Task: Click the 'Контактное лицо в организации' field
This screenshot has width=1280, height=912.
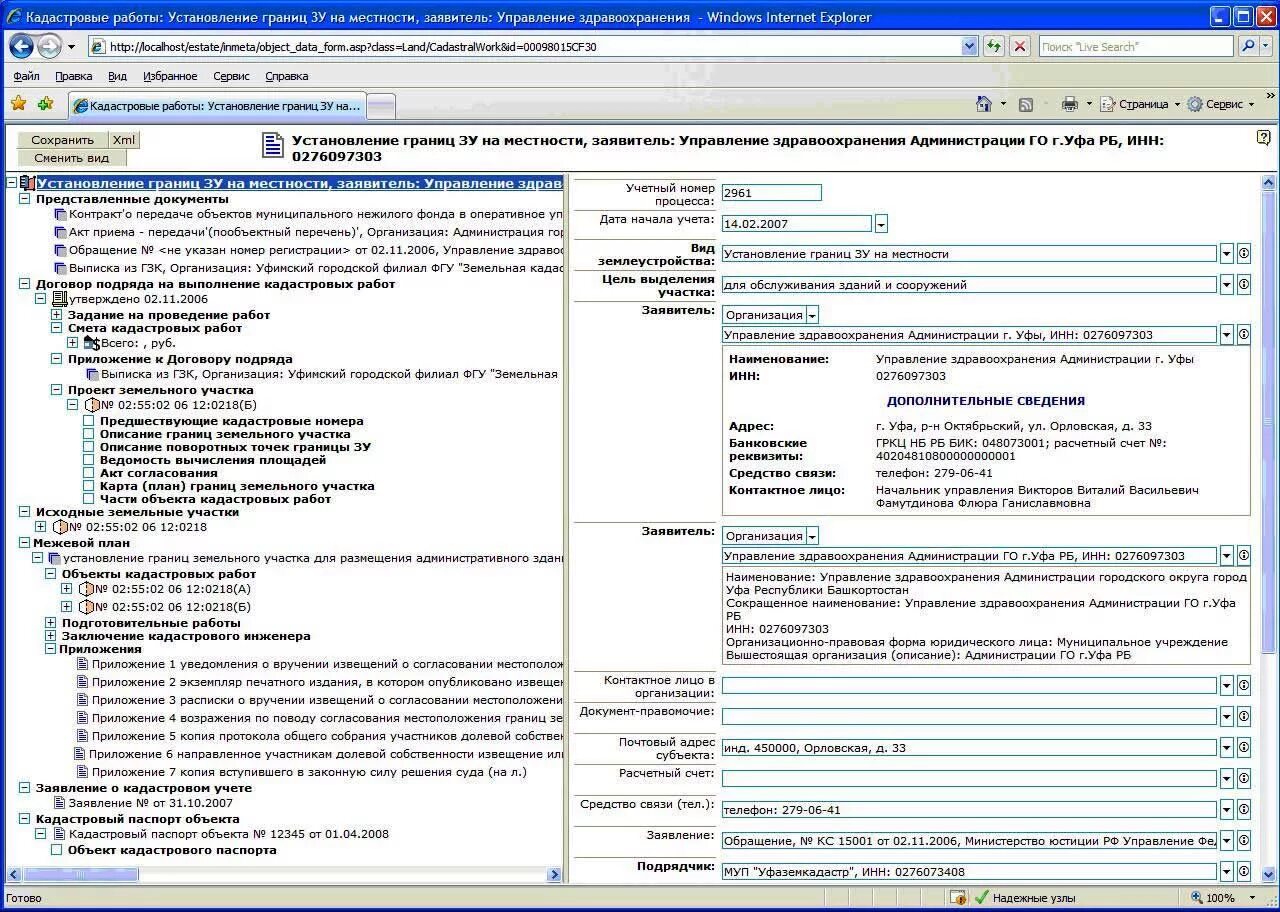Action: point(969,685)
